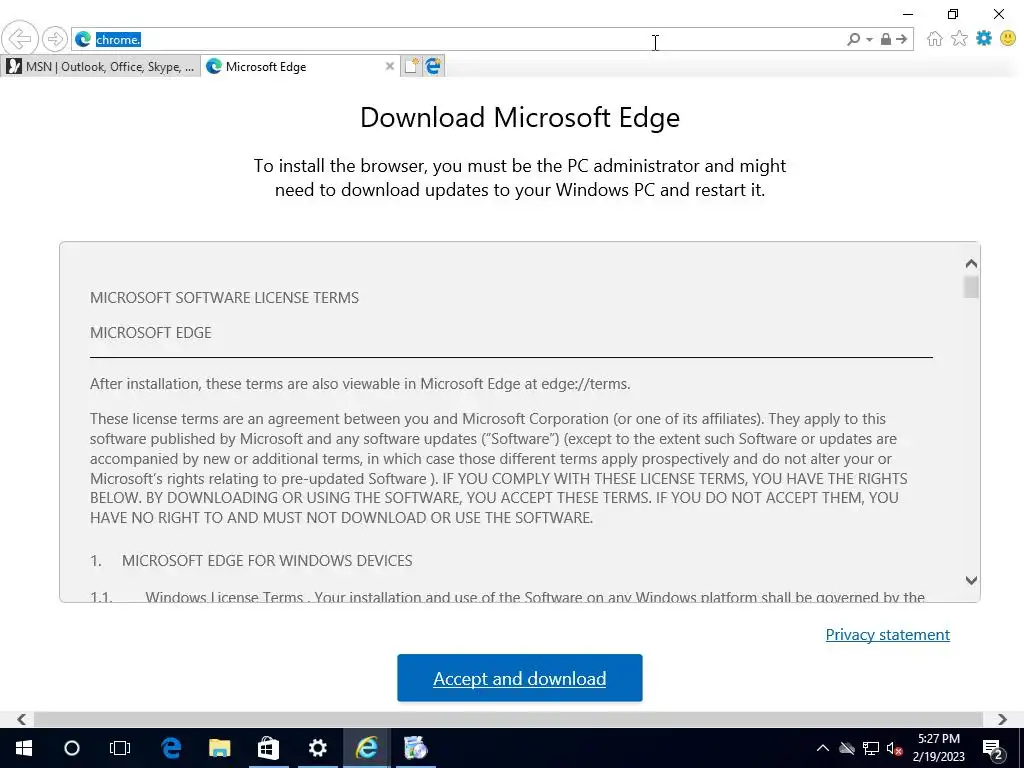This screenshot has height=768, width=1024.
Task: Open Microsoft Store from taskbar
Action: pyautogui.click(x=268, y=748)
